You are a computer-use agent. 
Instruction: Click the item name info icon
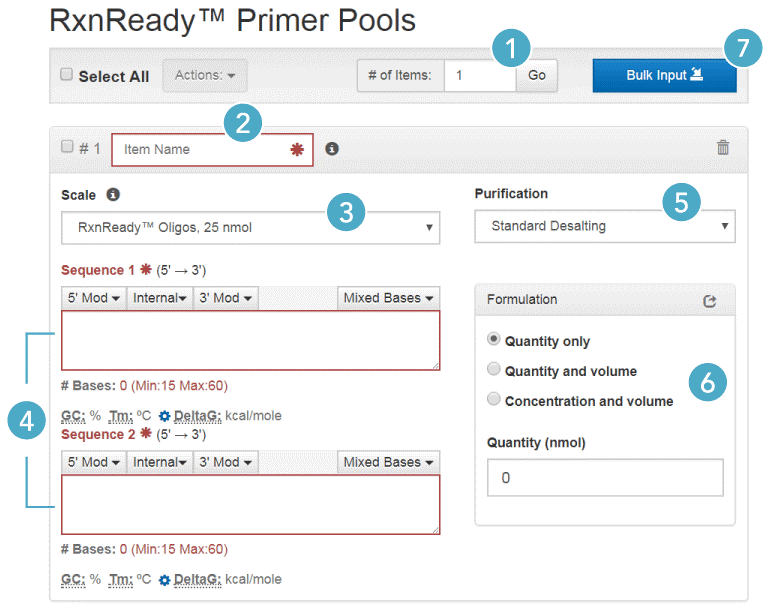point(332,149)
